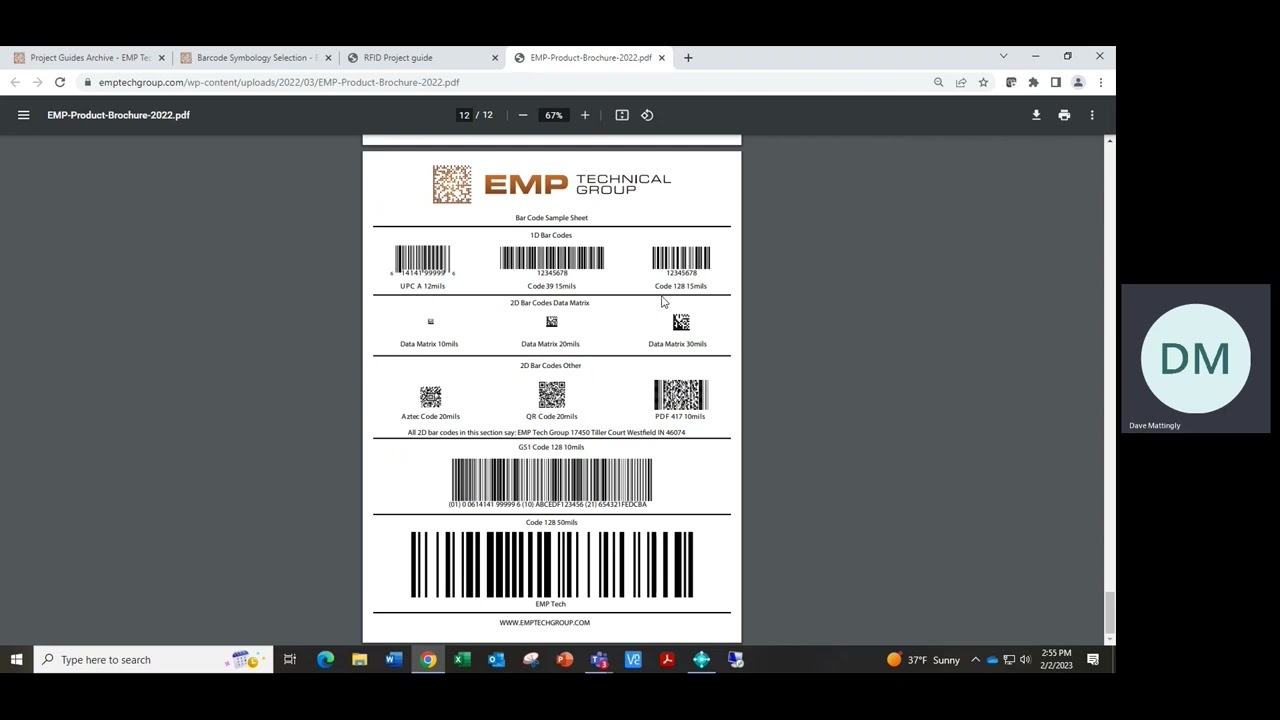Click the EMP Technical Group logo
Image resolution: width=1280 pixels, height=720 pixels.
point(552,184)
